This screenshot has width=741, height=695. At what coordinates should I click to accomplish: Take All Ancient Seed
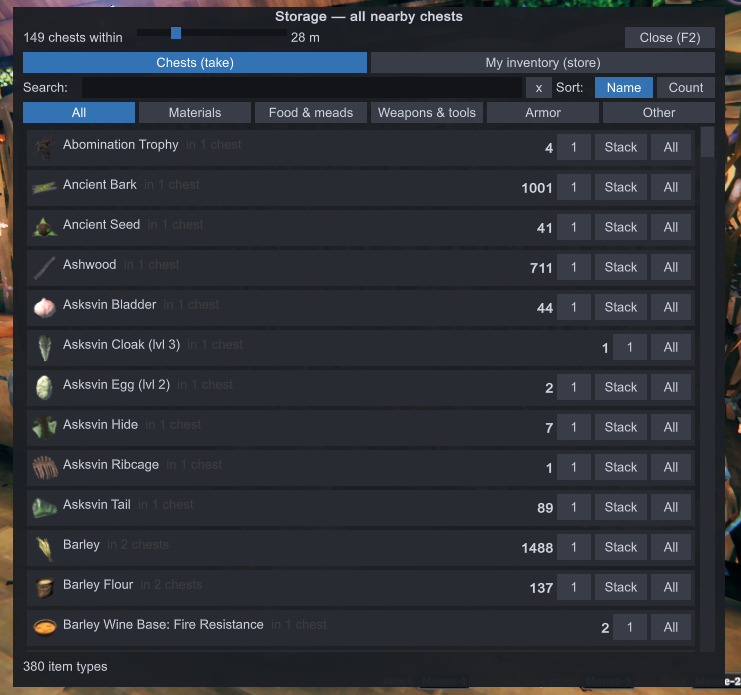[x=671, y=227]
